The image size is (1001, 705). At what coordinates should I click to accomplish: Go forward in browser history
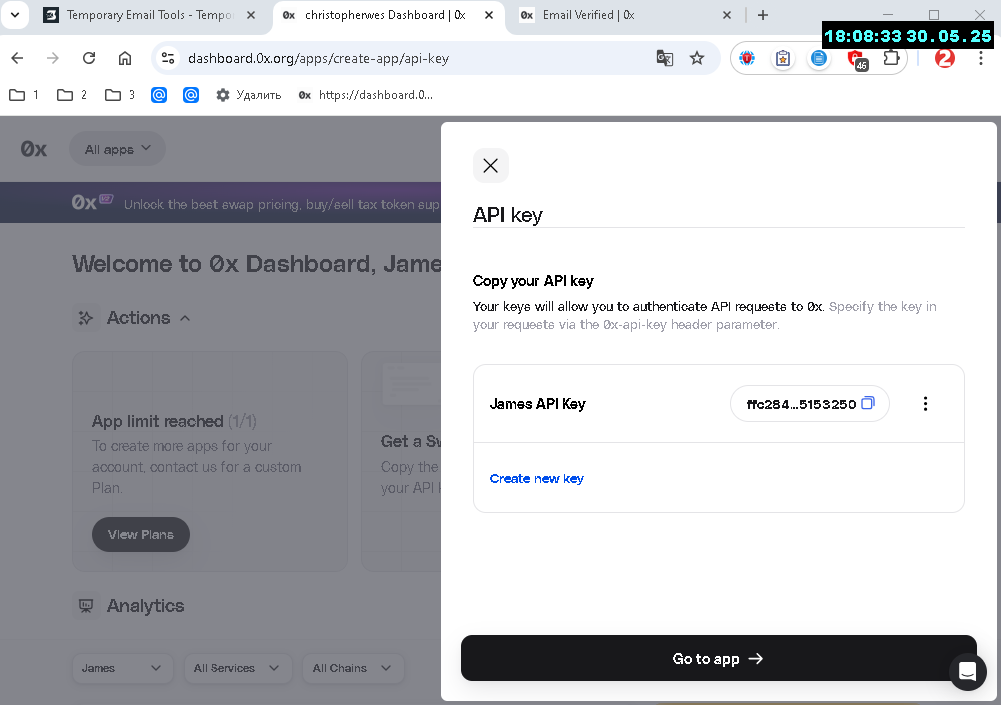(53, 58)
